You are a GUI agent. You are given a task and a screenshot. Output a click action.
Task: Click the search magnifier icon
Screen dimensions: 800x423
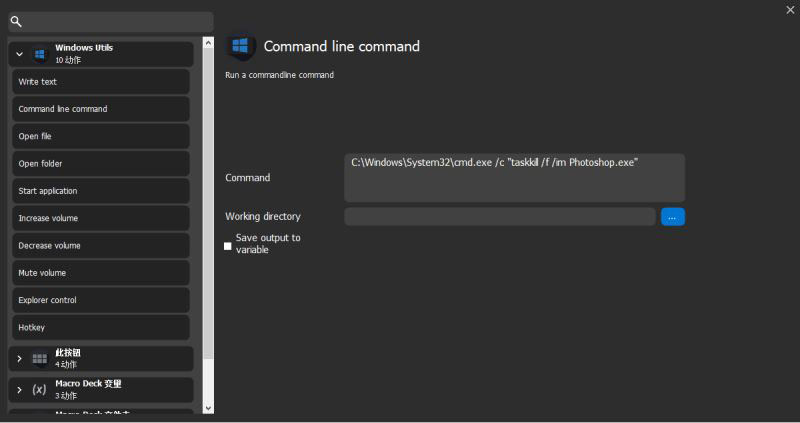coord(16,21)
